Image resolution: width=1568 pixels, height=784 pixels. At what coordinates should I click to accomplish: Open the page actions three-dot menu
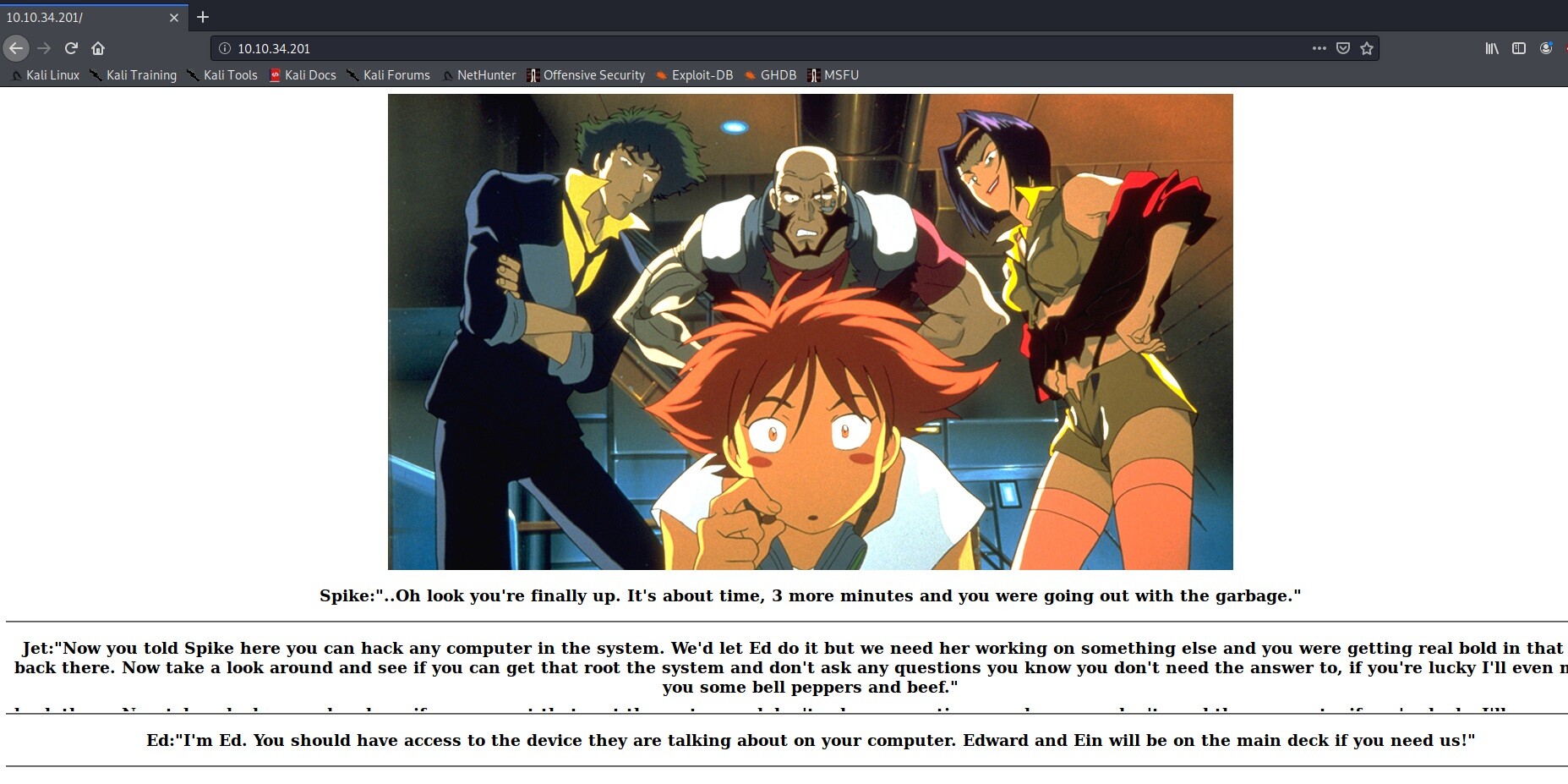1319,48
